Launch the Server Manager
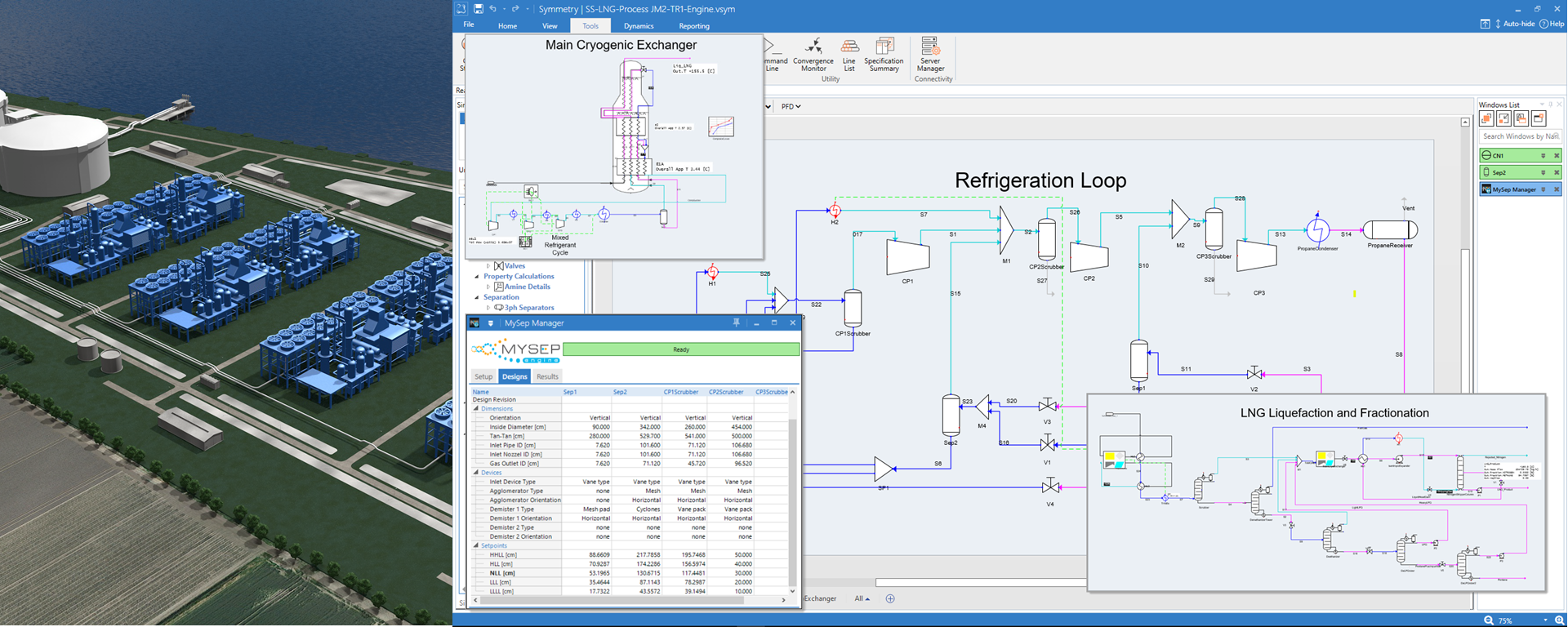The width and height of the screenshot is (1568, 627). [x=930, y=55]
